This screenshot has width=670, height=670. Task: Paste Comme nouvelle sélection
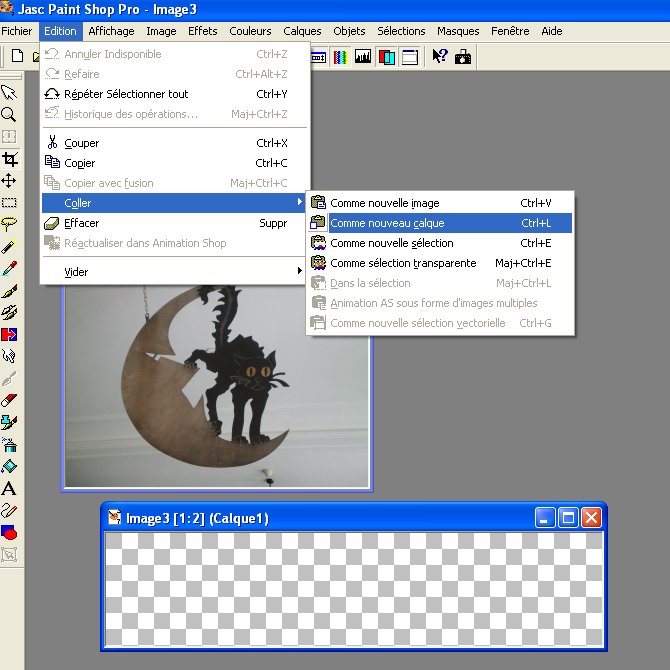click(x=440, y=243)
